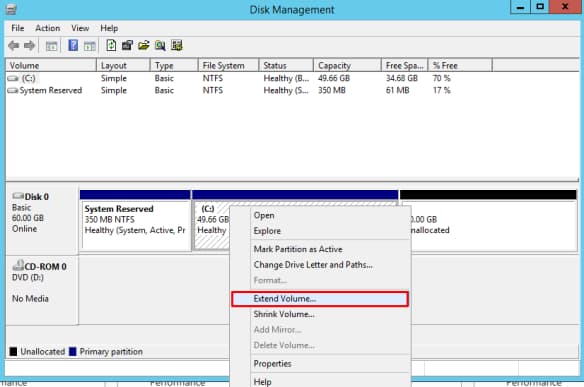Select Extend Volume in context menu
The image size is (584, 387).
[320, 299]
